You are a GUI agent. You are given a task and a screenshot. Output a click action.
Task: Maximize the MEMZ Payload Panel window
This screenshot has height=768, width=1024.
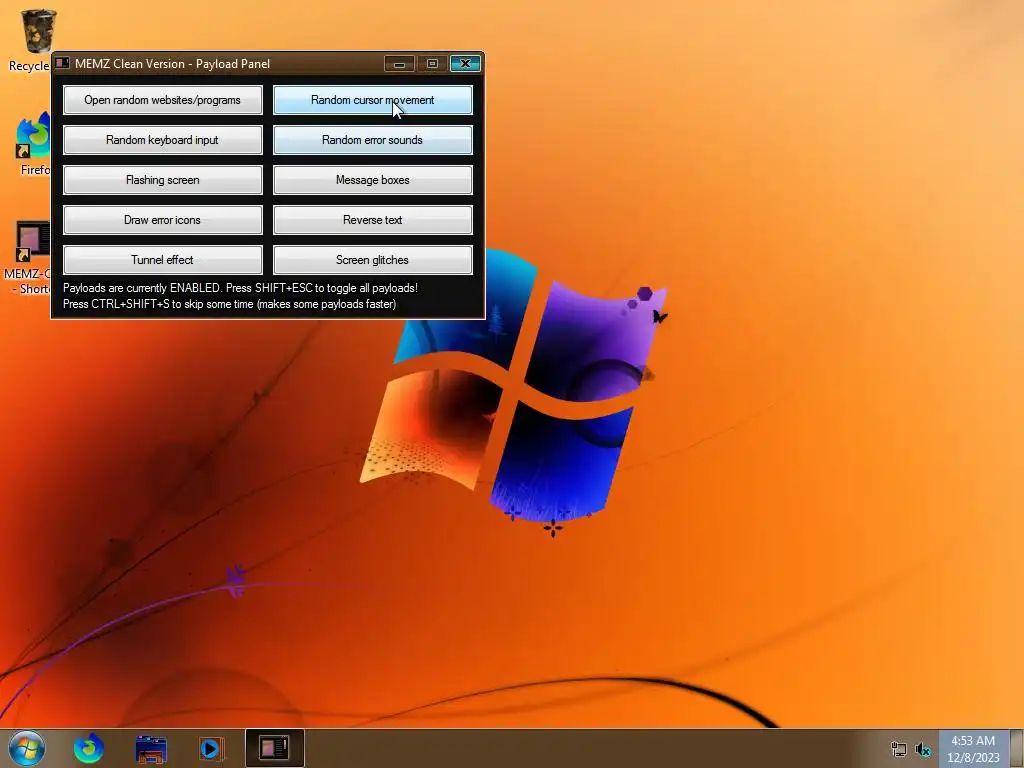click(x=432, y=63)
